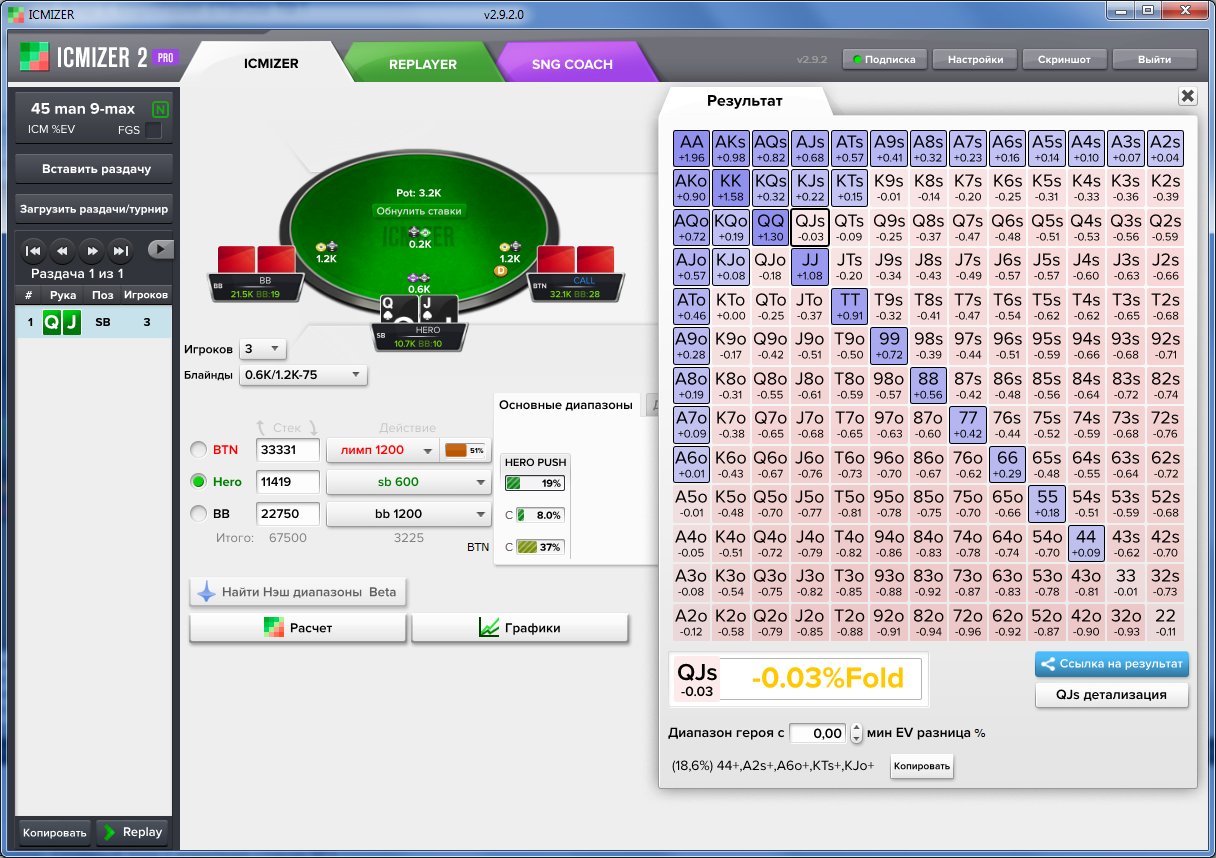Select the AA cell in range grid
This screenshot has height=858, width=1216.
coord(692,148)
